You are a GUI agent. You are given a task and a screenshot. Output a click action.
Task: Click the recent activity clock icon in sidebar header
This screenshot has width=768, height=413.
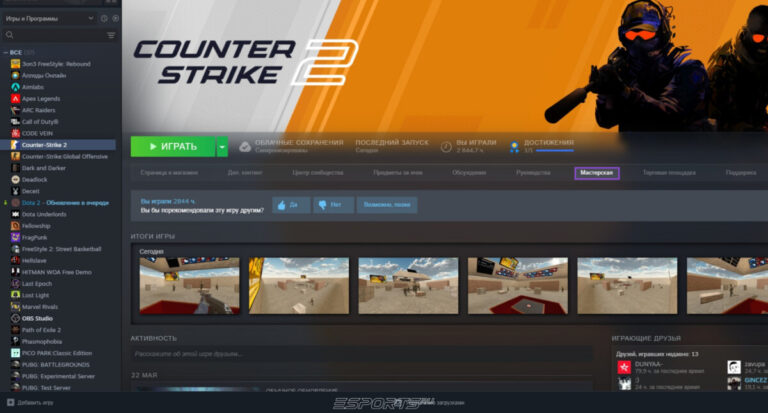(104, 18)
